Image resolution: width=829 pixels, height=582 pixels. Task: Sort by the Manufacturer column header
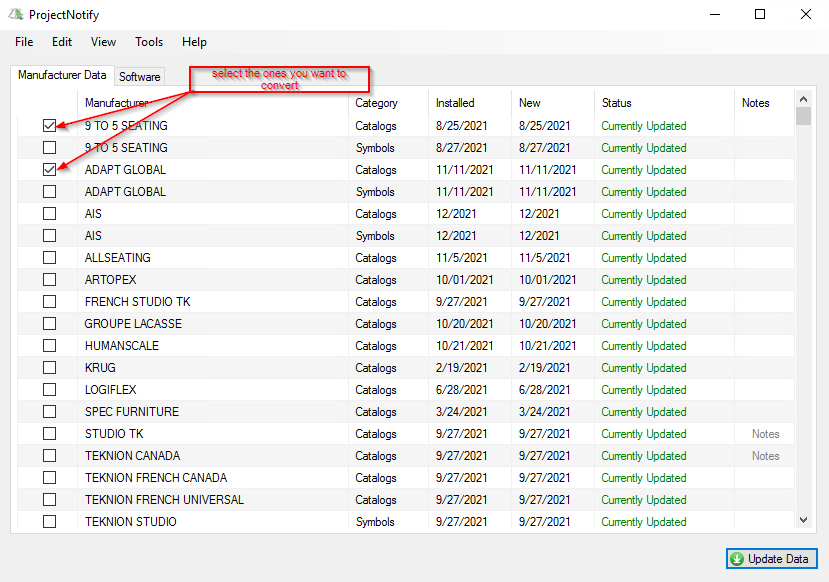(x=116, y=103)
